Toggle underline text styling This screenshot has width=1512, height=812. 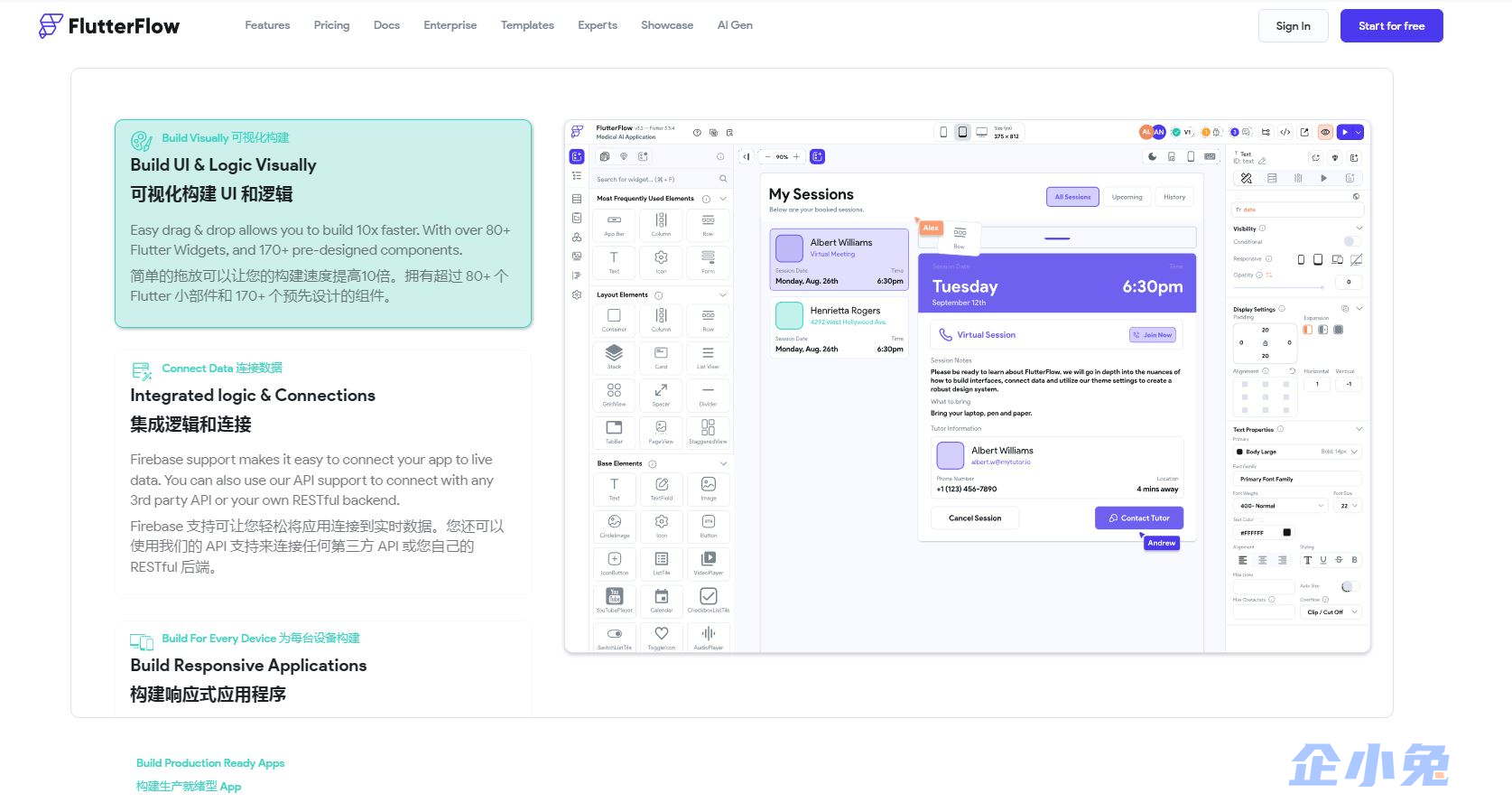(1323, 560)
